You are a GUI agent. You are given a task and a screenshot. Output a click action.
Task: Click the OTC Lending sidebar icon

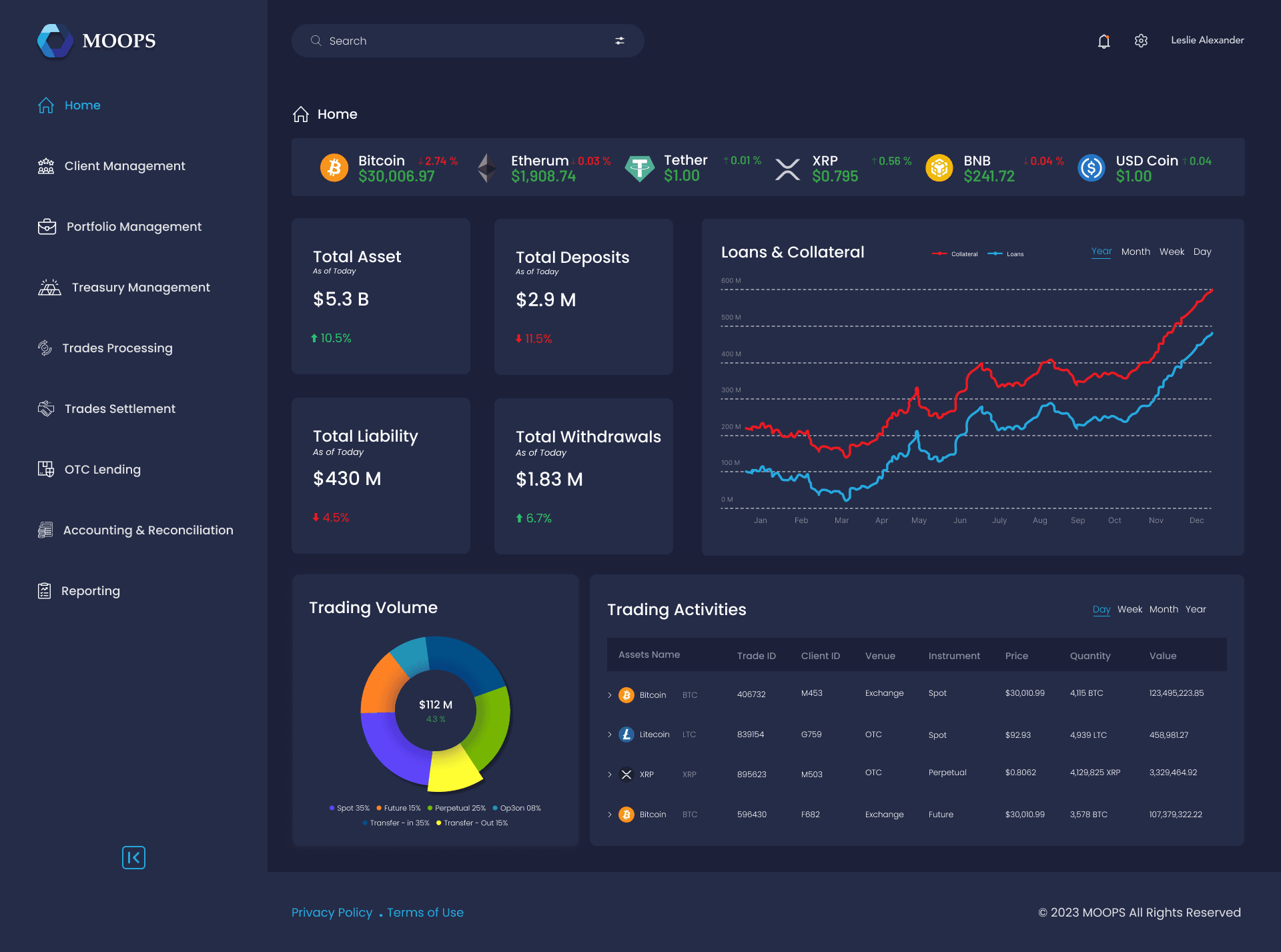tap(46, 469)
